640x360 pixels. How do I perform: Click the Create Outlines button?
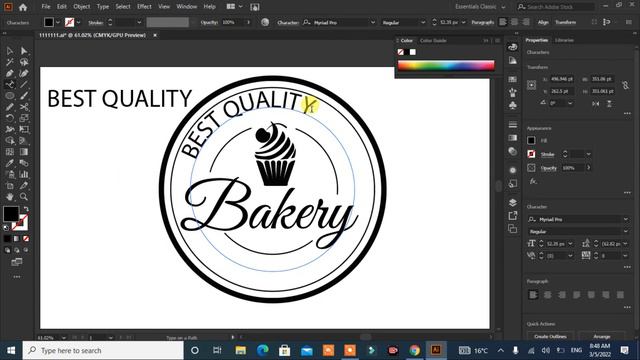click(x=550, y=336)
